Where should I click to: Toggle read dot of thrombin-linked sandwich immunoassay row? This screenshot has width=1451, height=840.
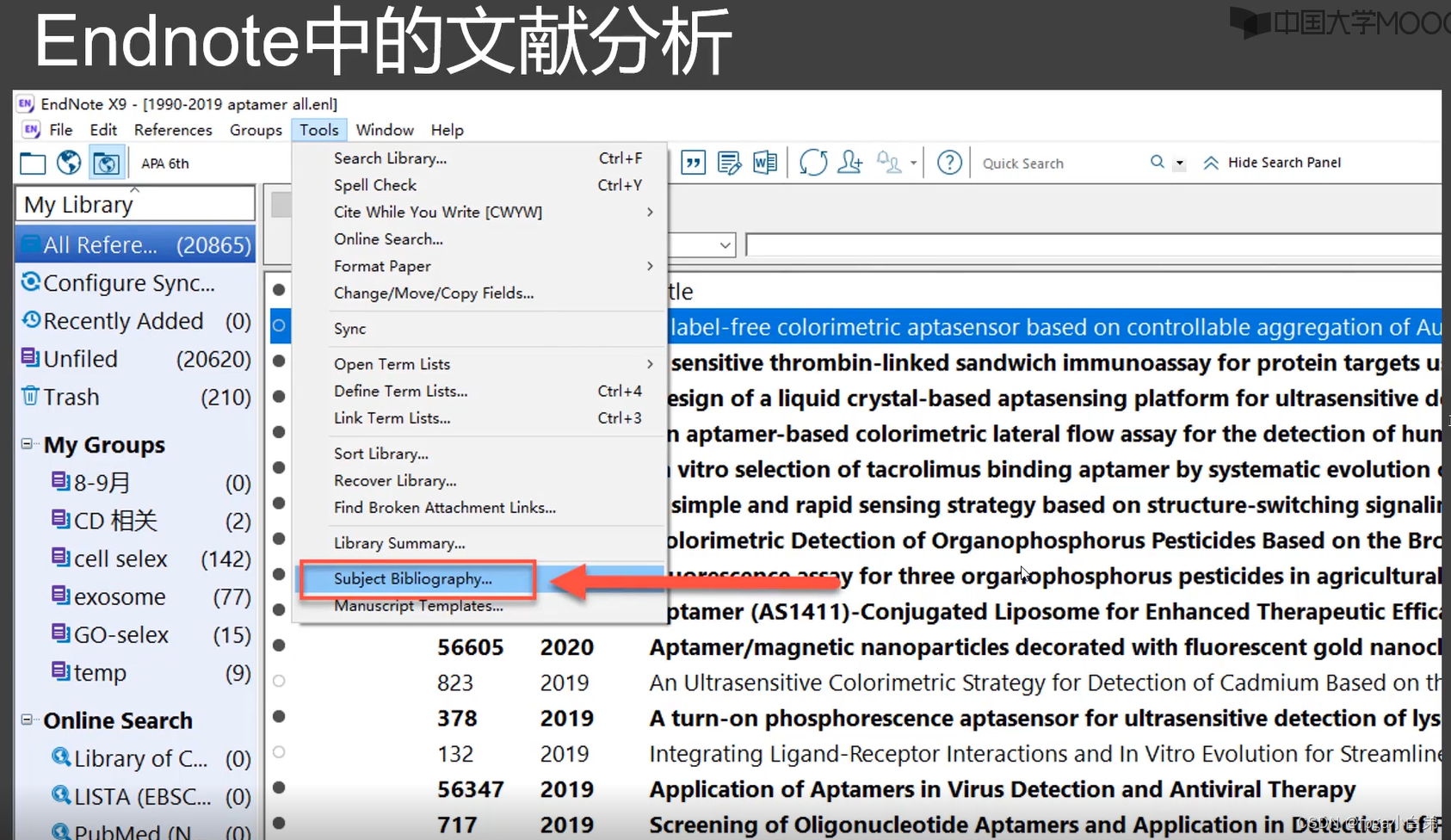point(279,361)
